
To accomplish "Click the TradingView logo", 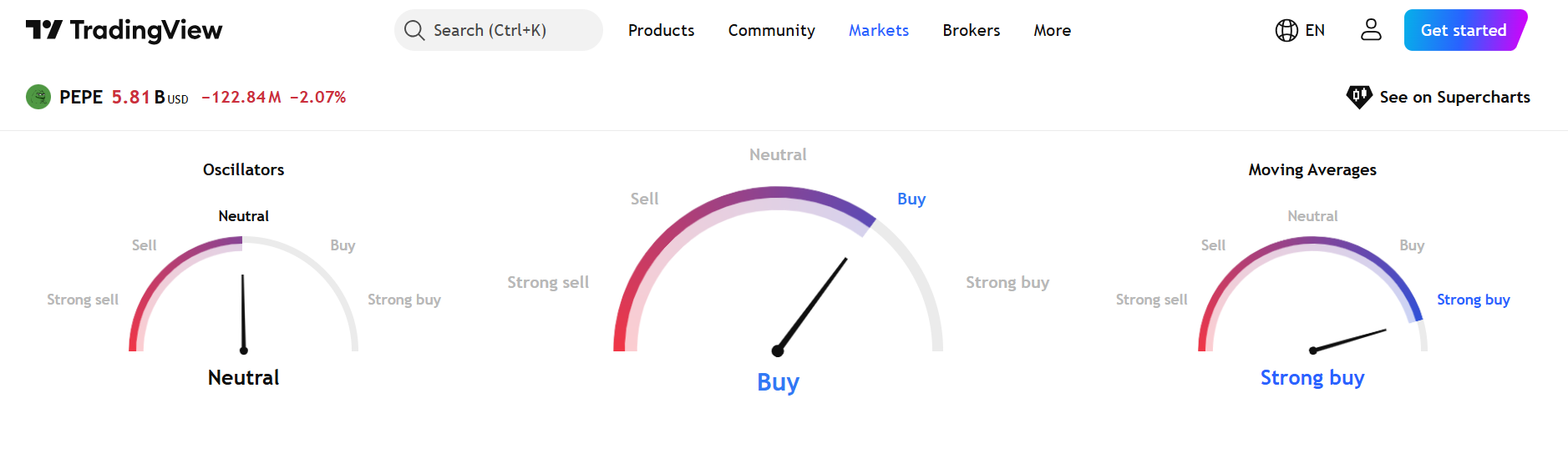I will (124, 30).
